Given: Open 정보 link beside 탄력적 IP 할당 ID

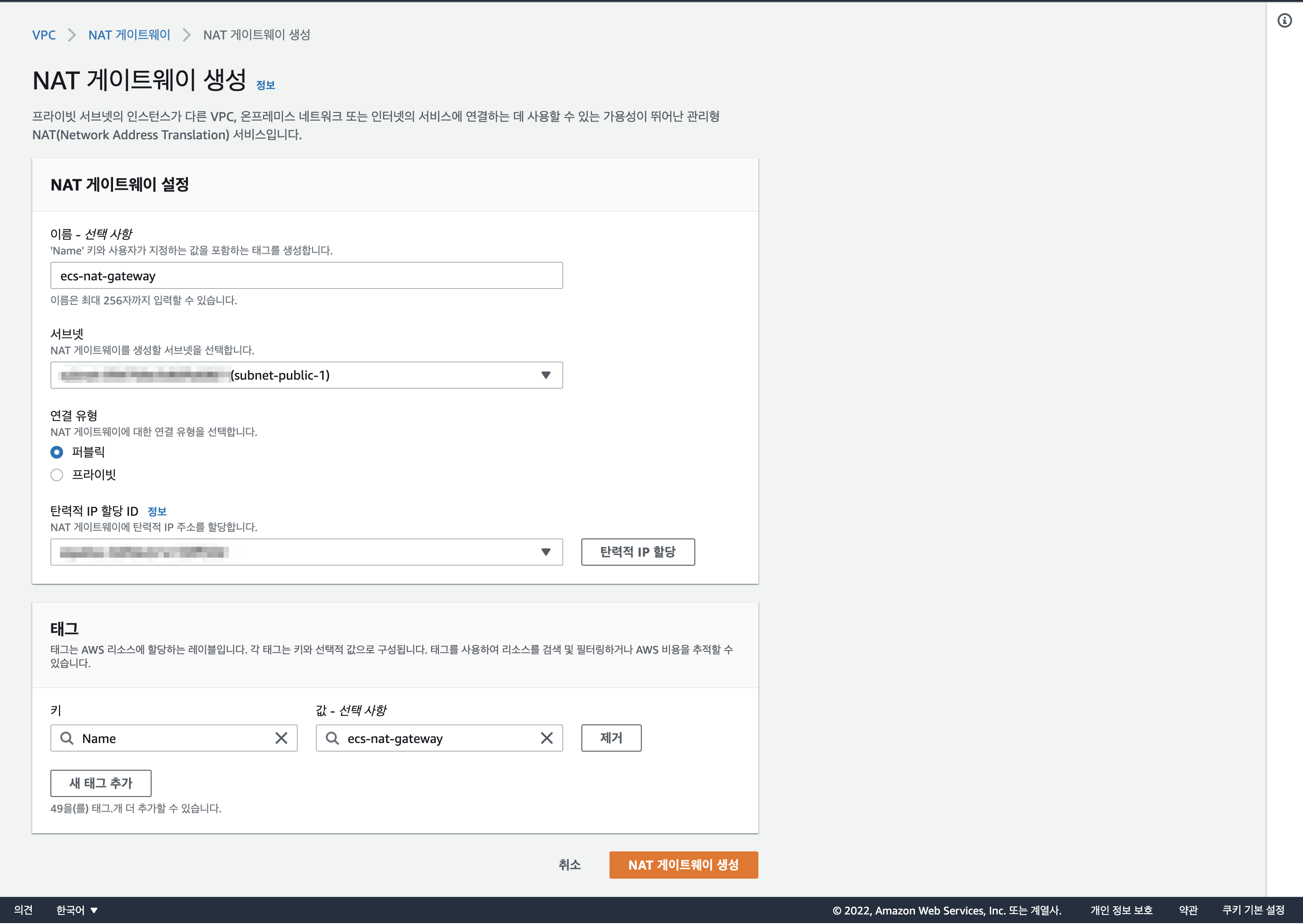Looking at the screenshot, I should tap(157, 511).
